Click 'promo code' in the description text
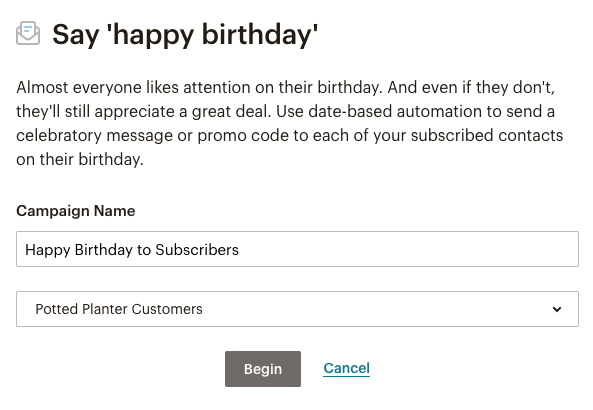Viewport: 593px width, 410px height. pos(222,136)
